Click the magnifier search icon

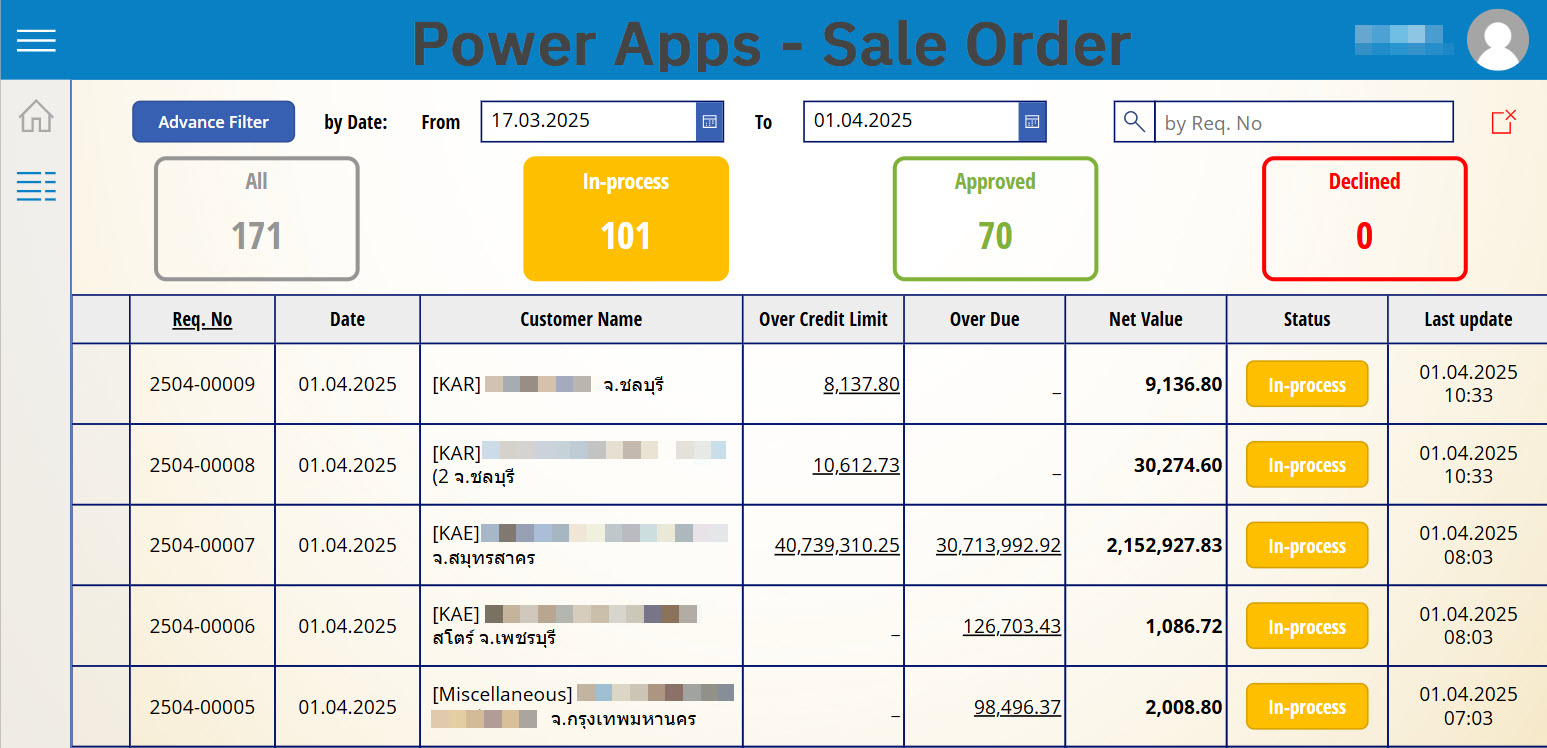[1134, 122]
